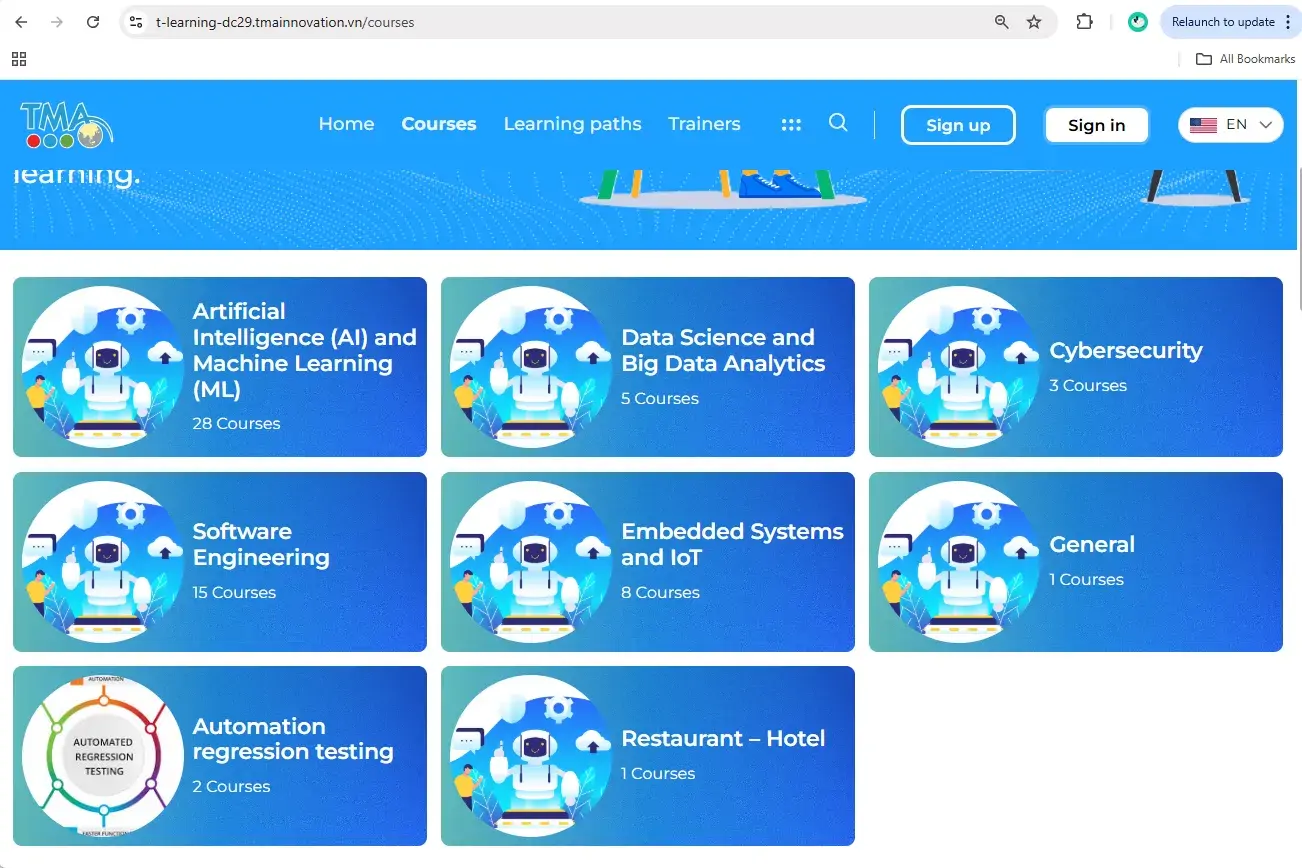1302x868 pixels.
Task: Click the search magnifier icon in navbar
Action: (x=838, y=123)
